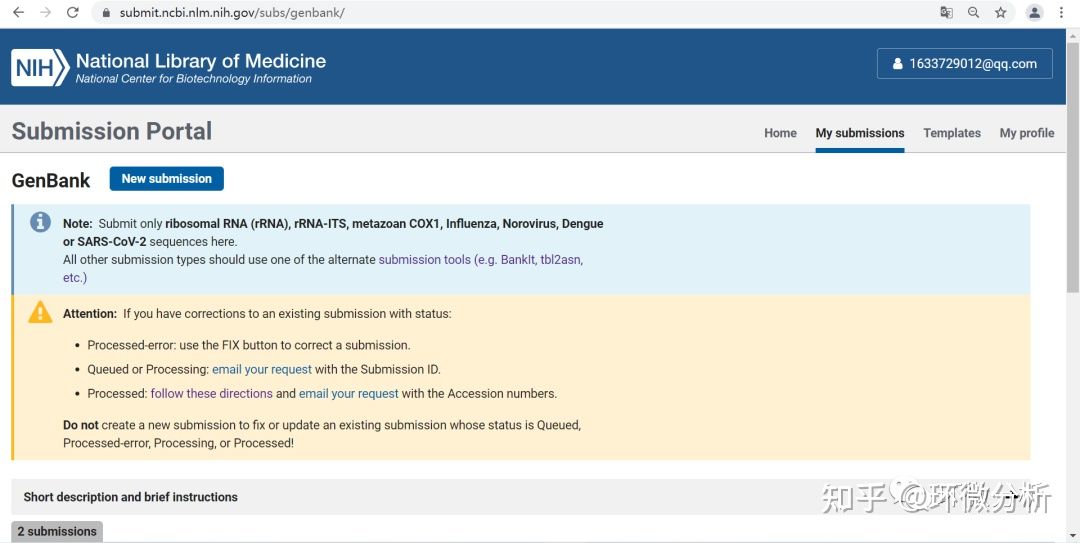Open the email your request link under Queued
Viewport: 1080px width, 543px height.
tap(262, 369)
